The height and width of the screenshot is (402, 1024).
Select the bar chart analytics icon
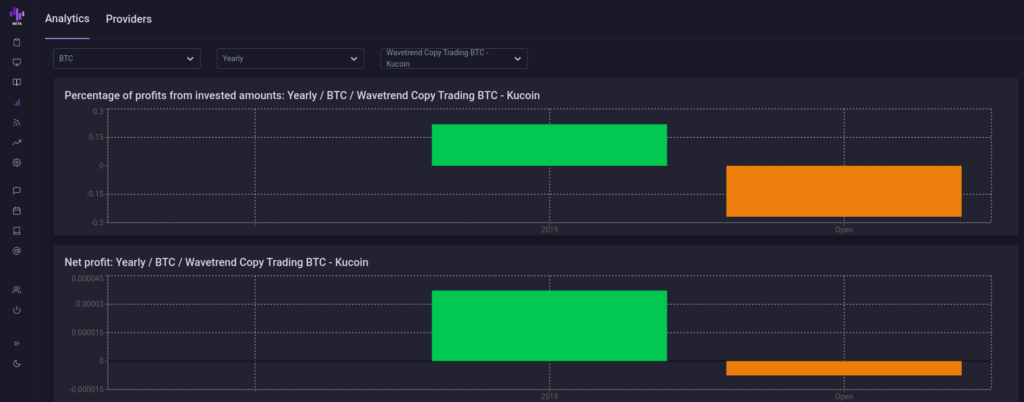16,102
